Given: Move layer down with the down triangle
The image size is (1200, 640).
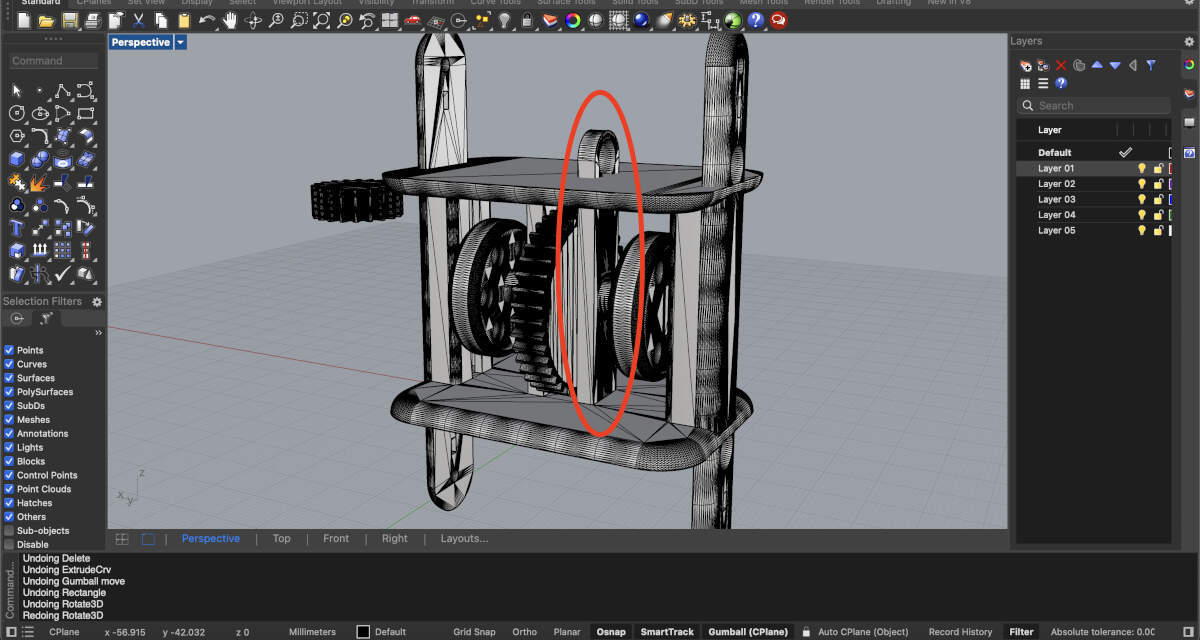Looking at the screenshot, I should 1115,65.
